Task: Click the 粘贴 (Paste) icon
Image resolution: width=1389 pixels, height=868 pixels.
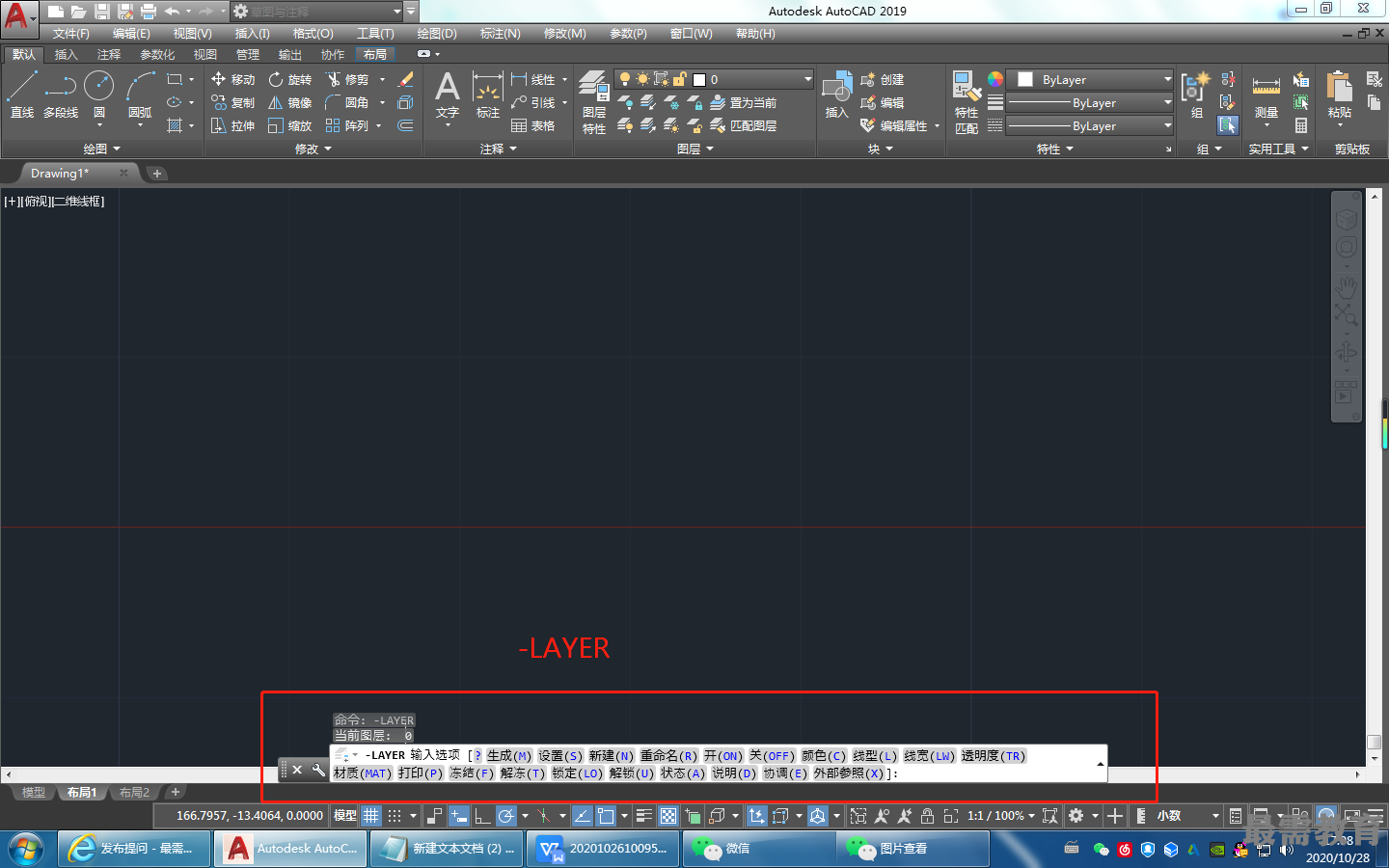Action: (1339, 95)
